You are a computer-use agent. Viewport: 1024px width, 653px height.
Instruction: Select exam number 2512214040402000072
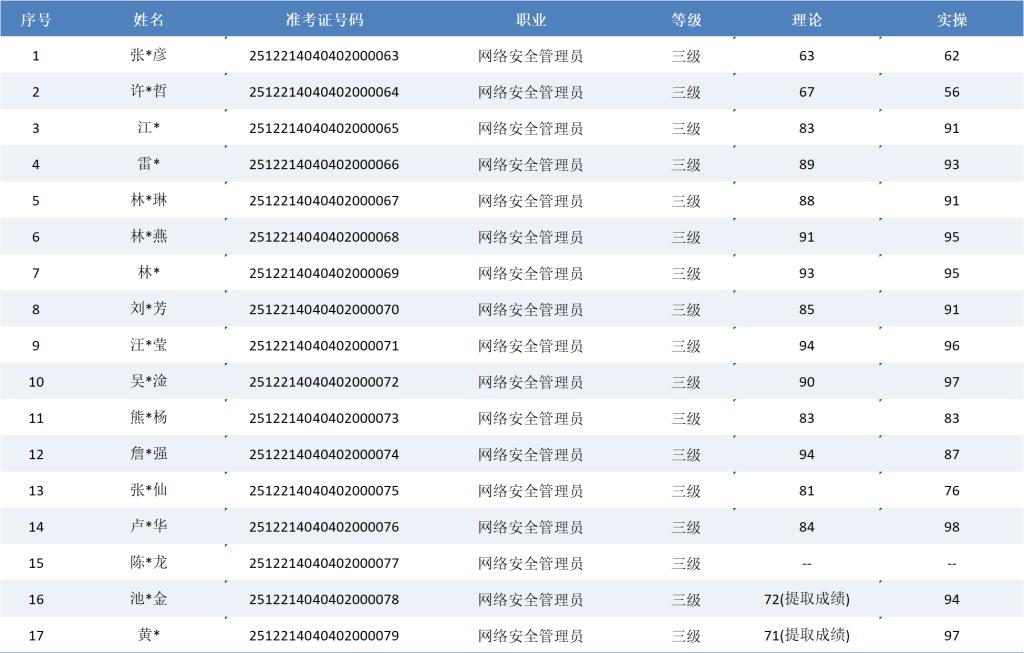(324, 382)
